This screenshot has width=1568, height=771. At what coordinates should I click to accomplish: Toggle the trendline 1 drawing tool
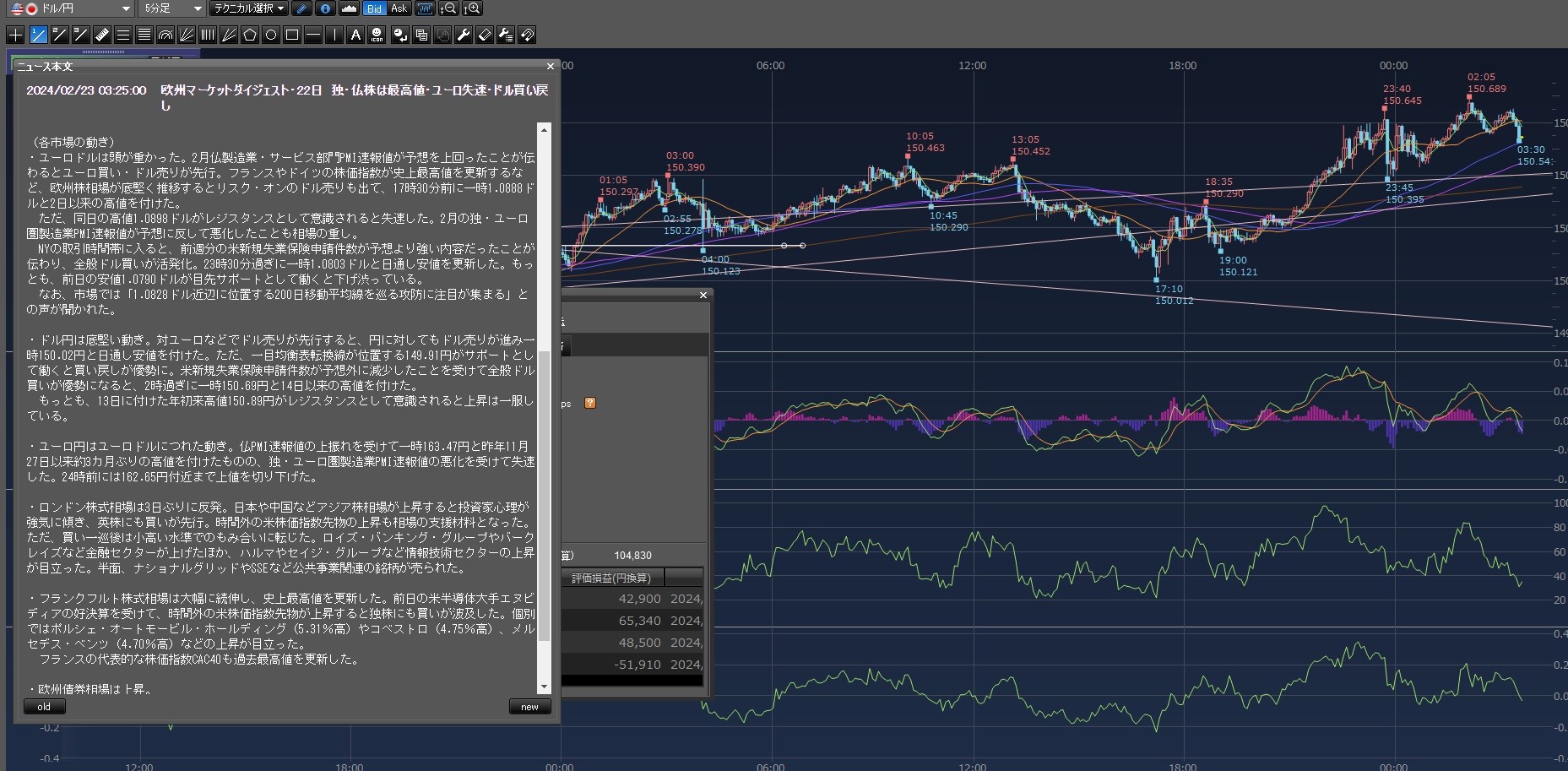[x=38, y=35]
